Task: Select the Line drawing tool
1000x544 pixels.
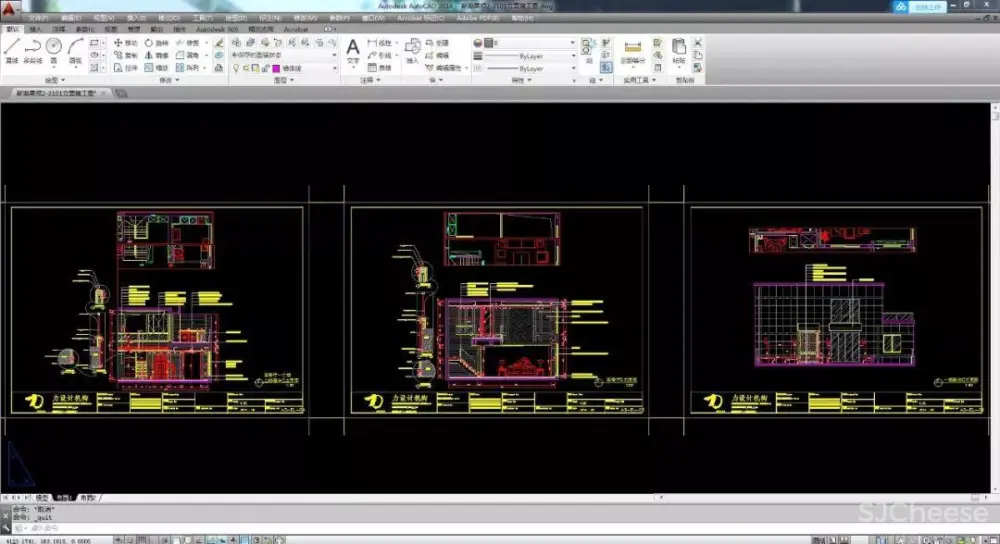Action: click(x=12, y=49)
